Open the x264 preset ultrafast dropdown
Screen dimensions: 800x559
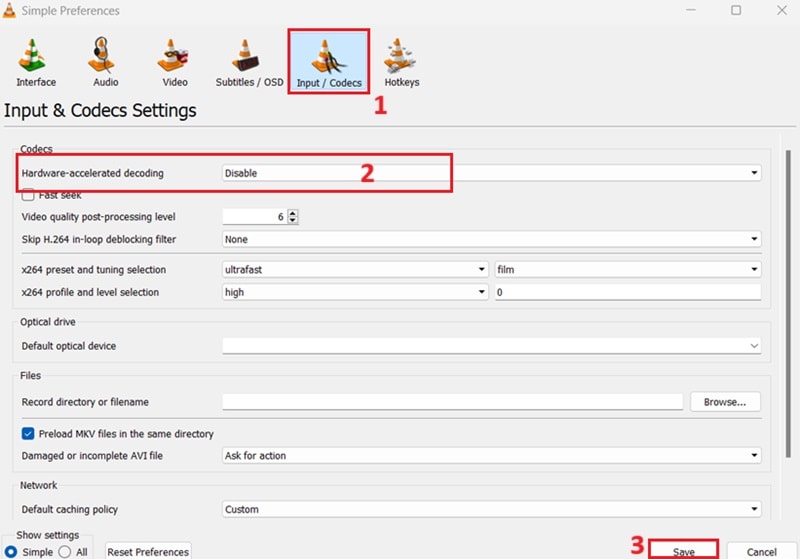pos(354,270)
